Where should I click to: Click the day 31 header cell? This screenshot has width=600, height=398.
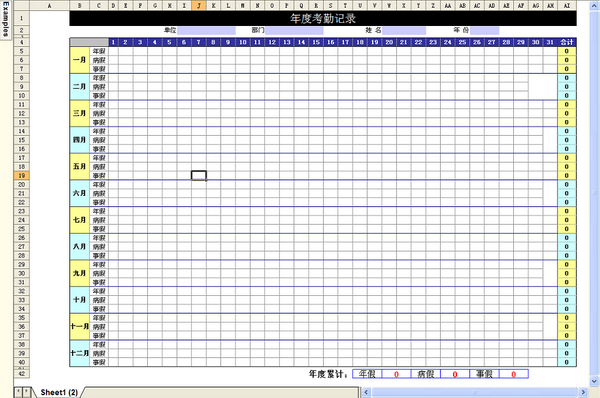tap(550, 42)
